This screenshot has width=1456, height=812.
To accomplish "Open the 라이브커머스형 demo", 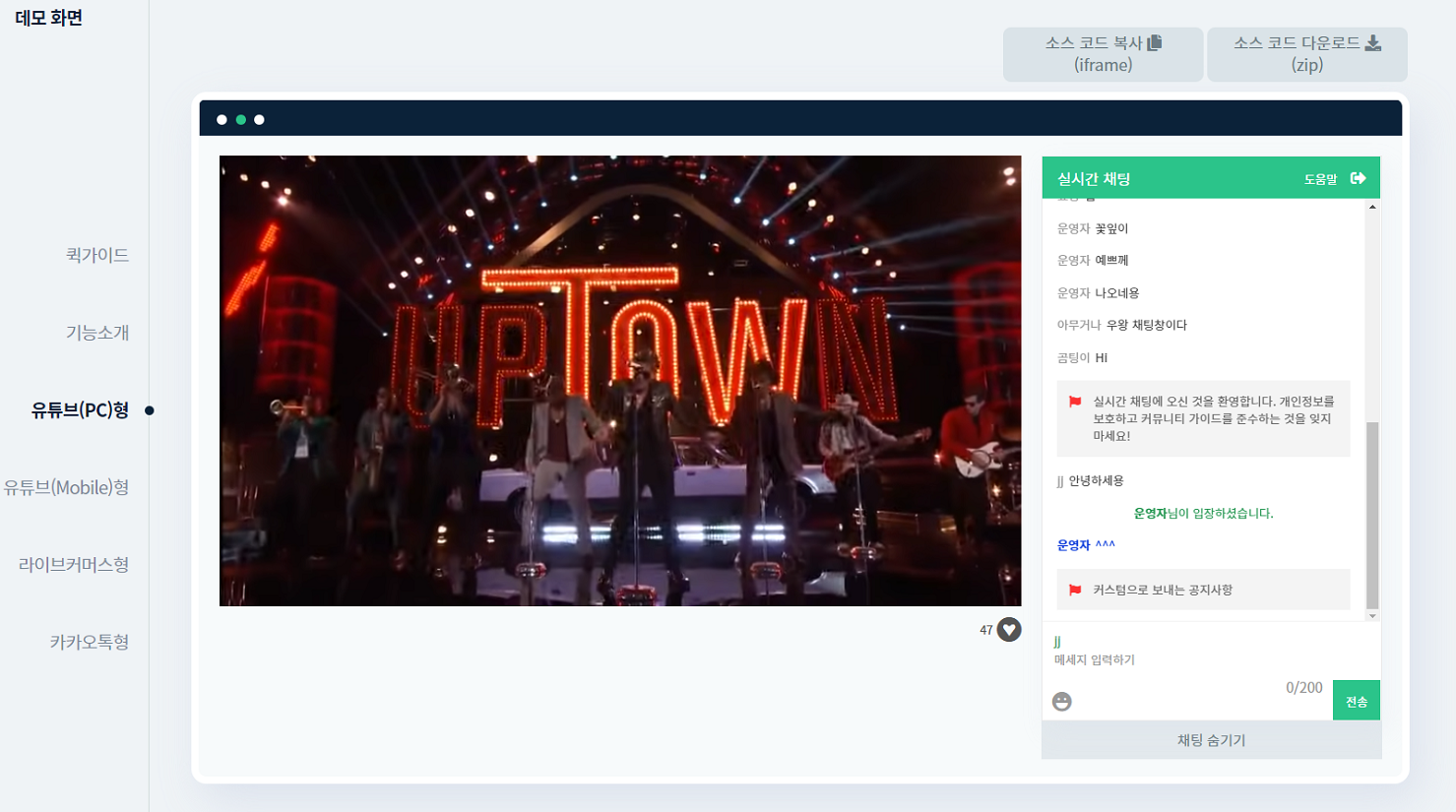I will pyautogui.click(x=74, y=565).
